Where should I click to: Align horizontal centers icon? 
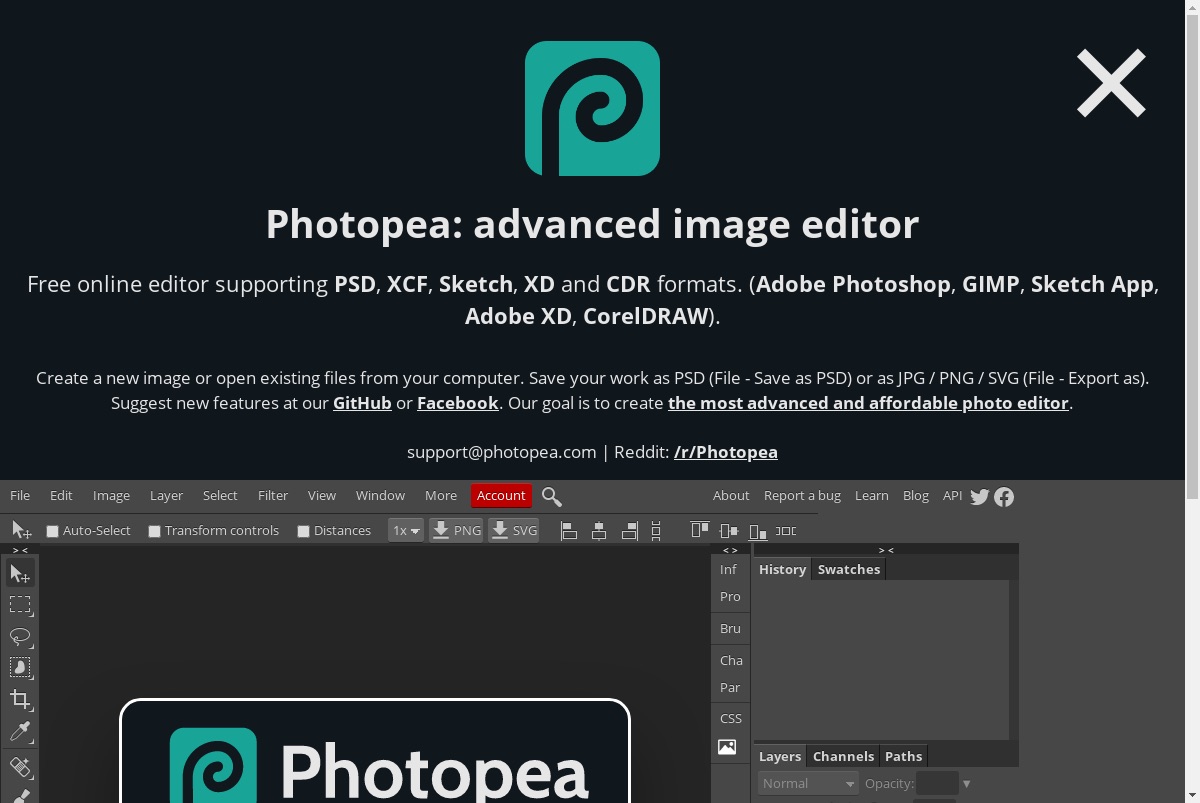click(599, 531)
